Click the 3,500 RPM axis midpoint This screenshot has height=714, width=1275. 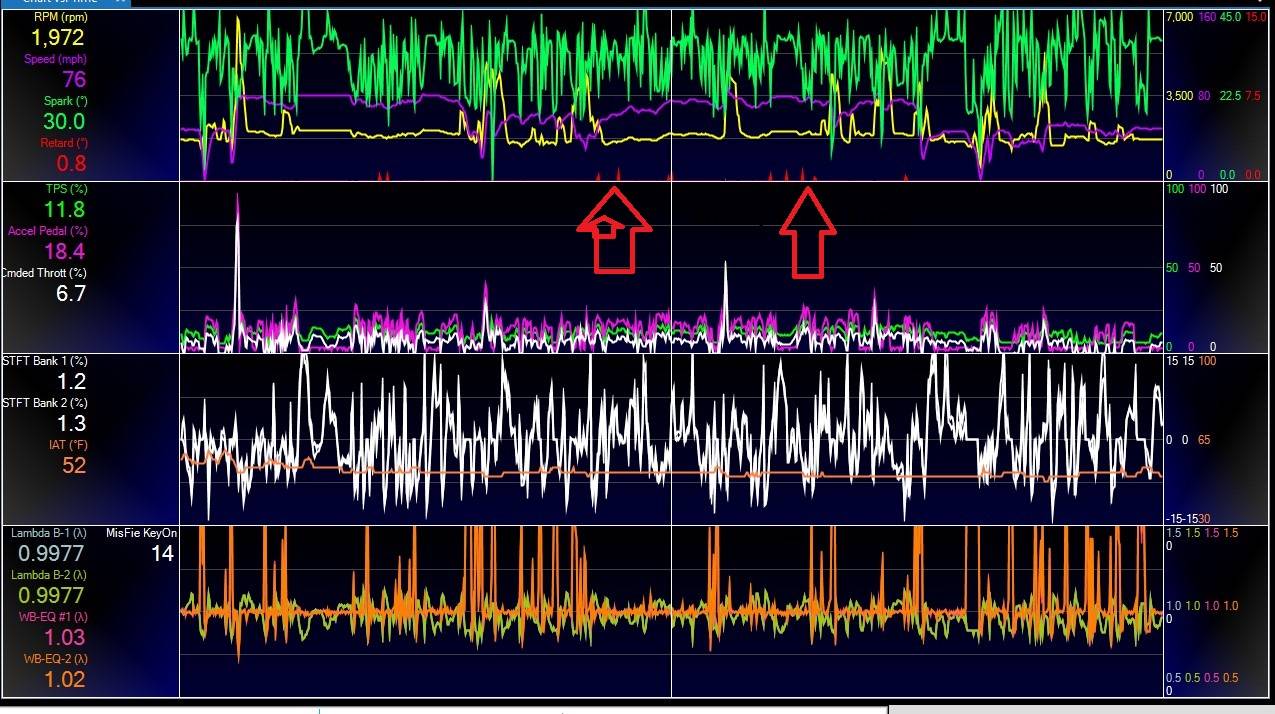pos(1179,96)
